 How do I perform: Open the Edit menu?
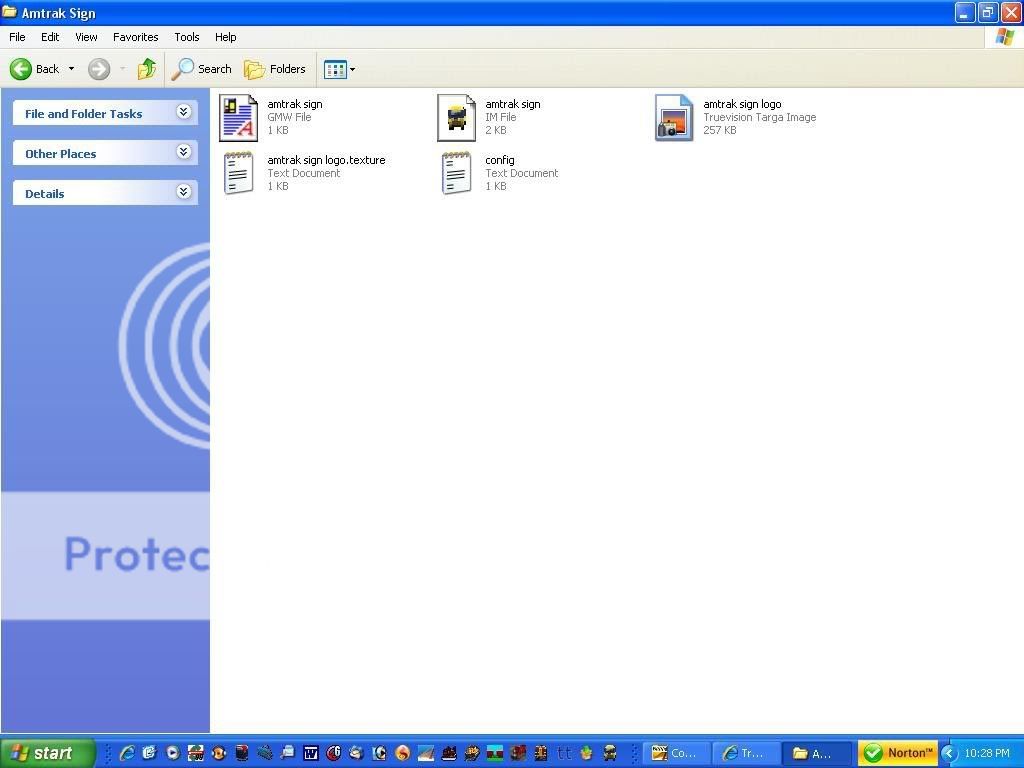tap(50, 37)
